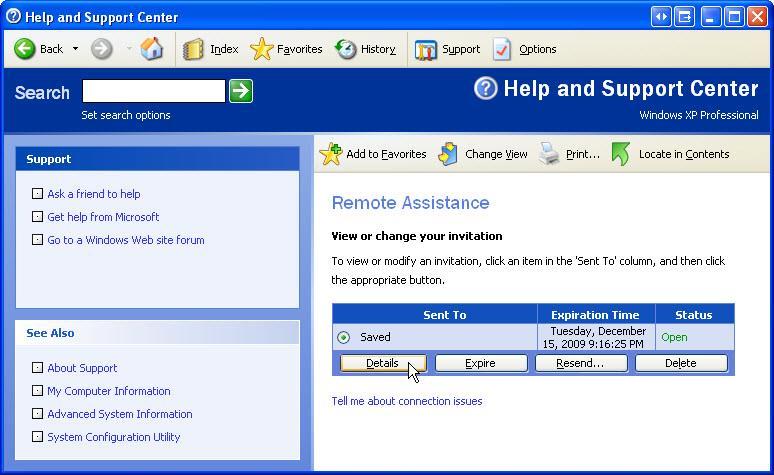
Task: Click the green Start Search arrow
Action: coord(241,91)
